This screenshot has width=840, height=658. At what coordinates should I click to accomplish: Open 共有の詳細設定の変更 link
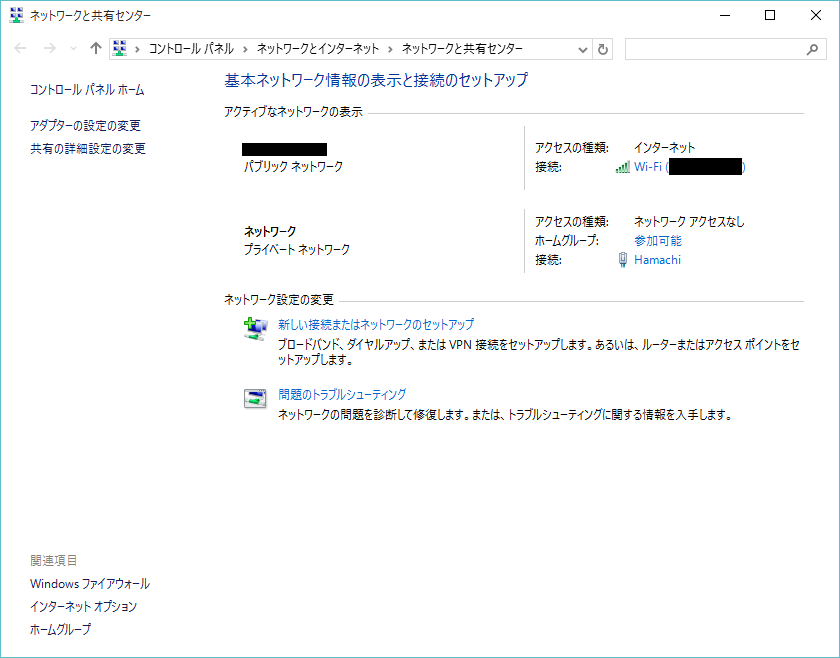(88, 149)
